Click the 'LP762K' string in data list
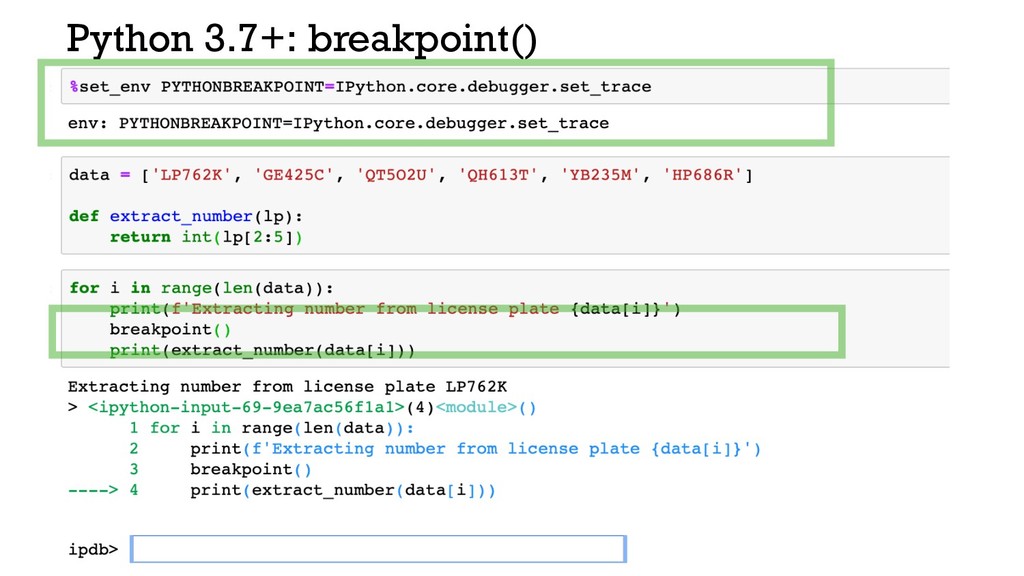Screen dimensions: 1024x576 click(x=191, y=175)
